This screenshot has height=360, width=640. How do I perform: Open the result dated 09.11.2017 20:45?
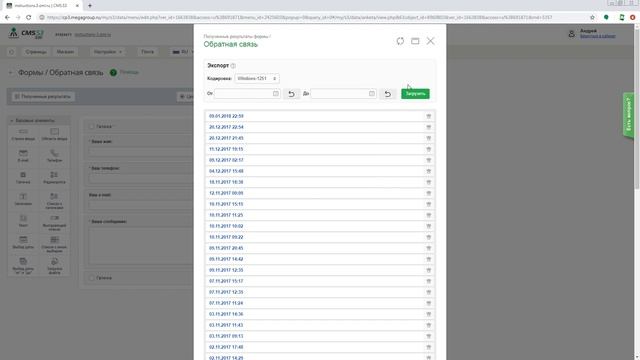[x=226, y=248]
